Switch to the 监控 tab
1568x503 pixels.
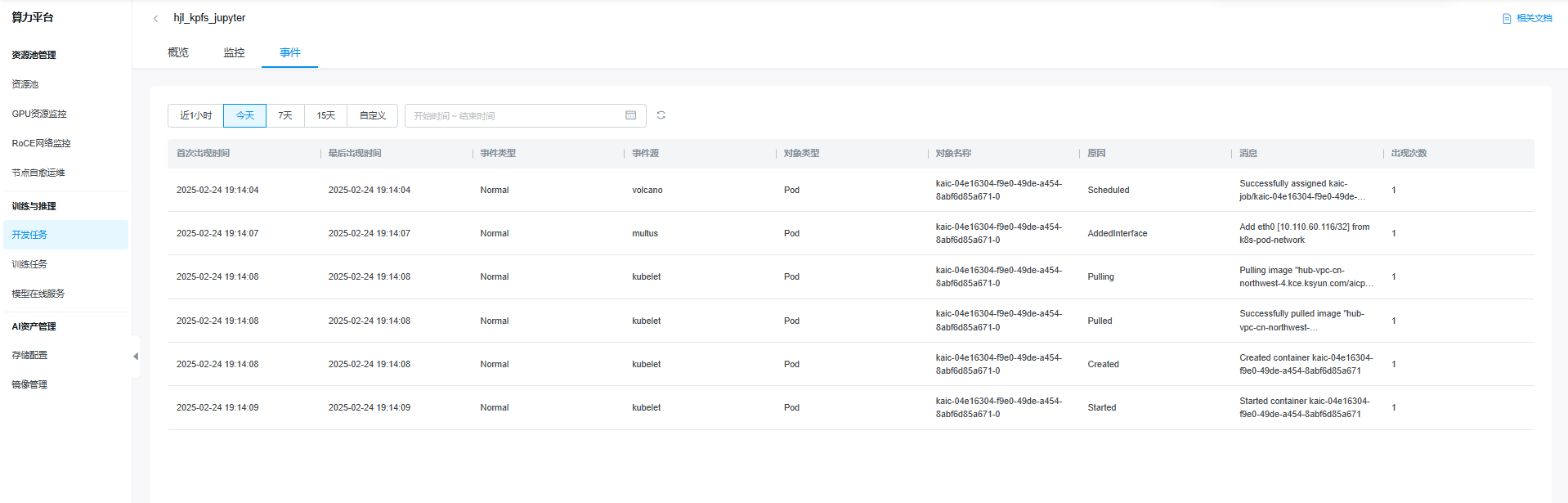pos(234,52)
